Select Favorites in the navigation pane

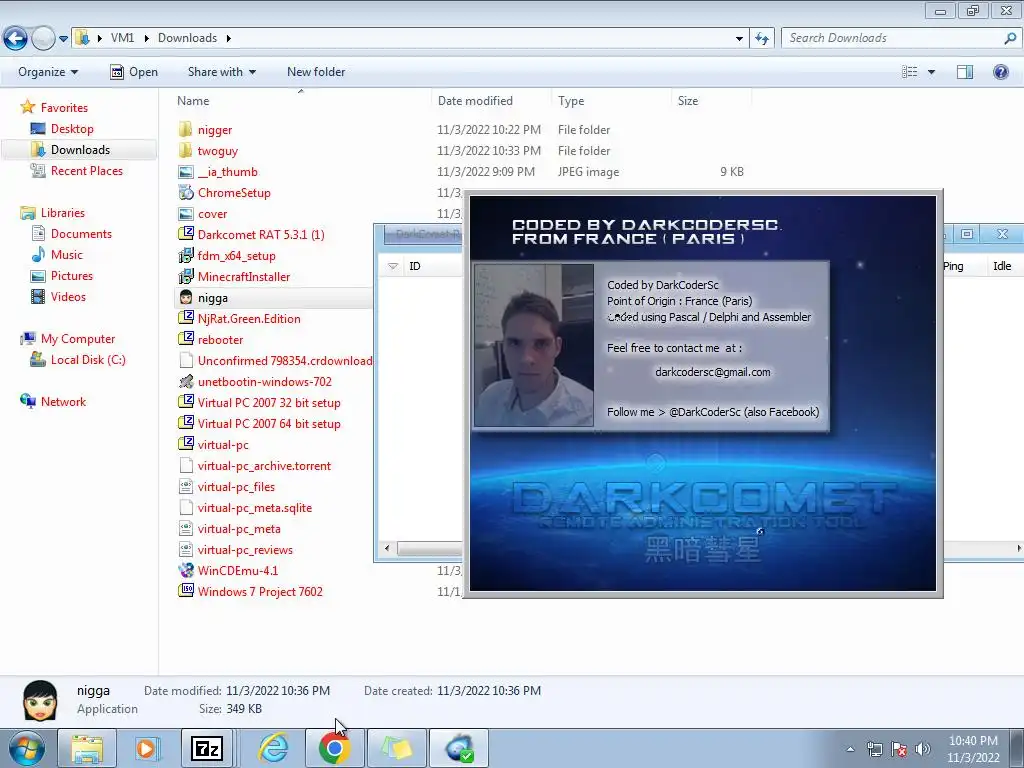pos(64,108)
